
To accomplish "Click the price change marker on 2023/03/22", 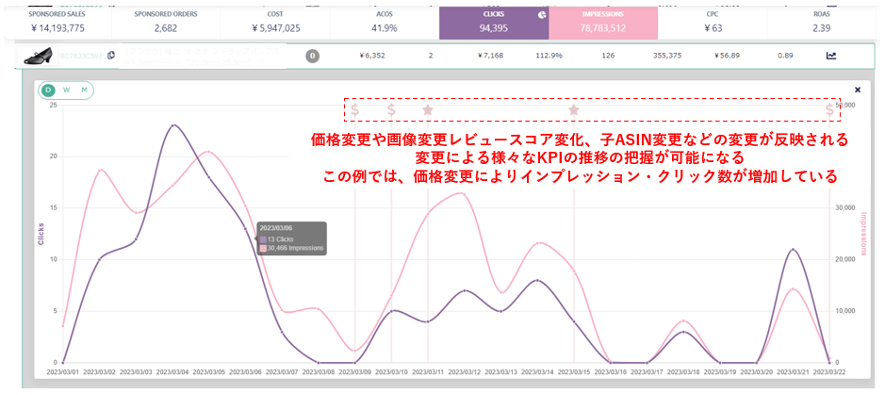I will pos(829,109).
